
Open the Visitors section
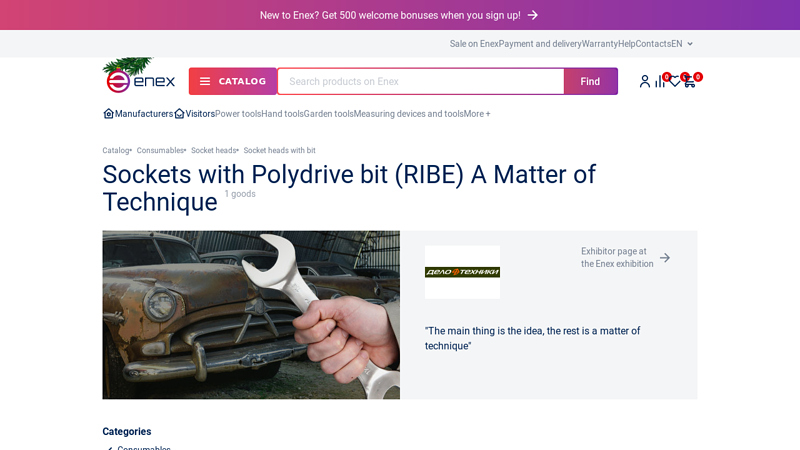pos(200,114)
